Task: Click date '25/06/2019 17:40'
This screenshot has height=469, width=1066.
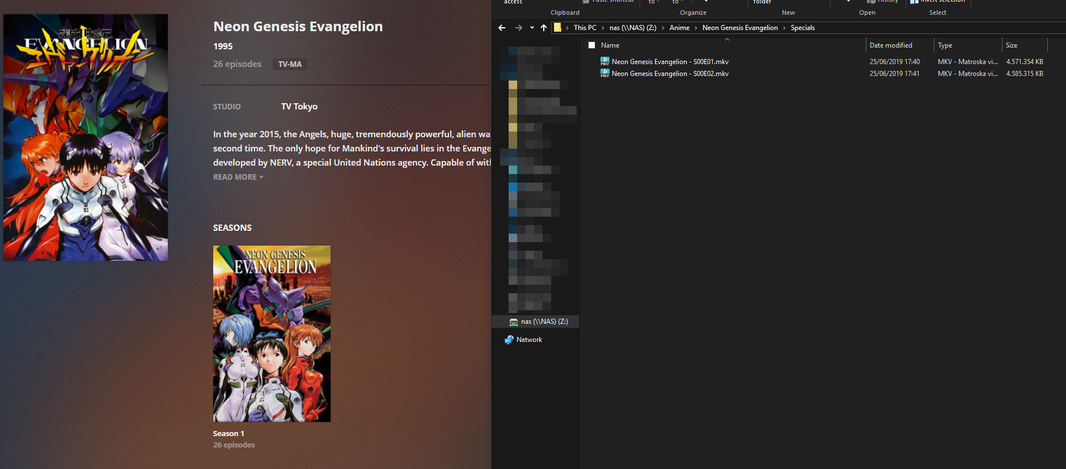Action: pos(895,62)
